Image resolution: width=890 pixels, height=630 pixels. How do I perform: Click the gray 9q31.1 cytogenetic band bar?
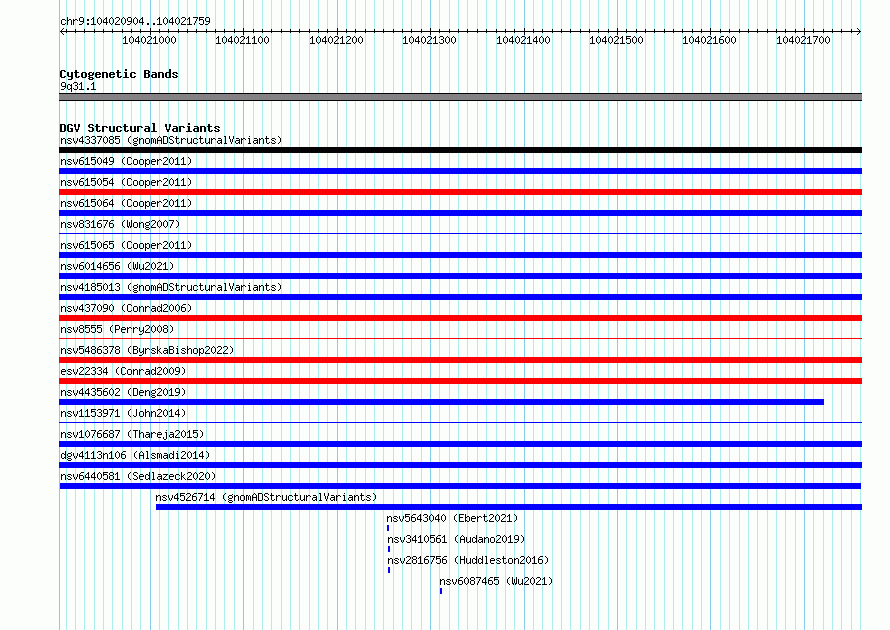point(460,97)
